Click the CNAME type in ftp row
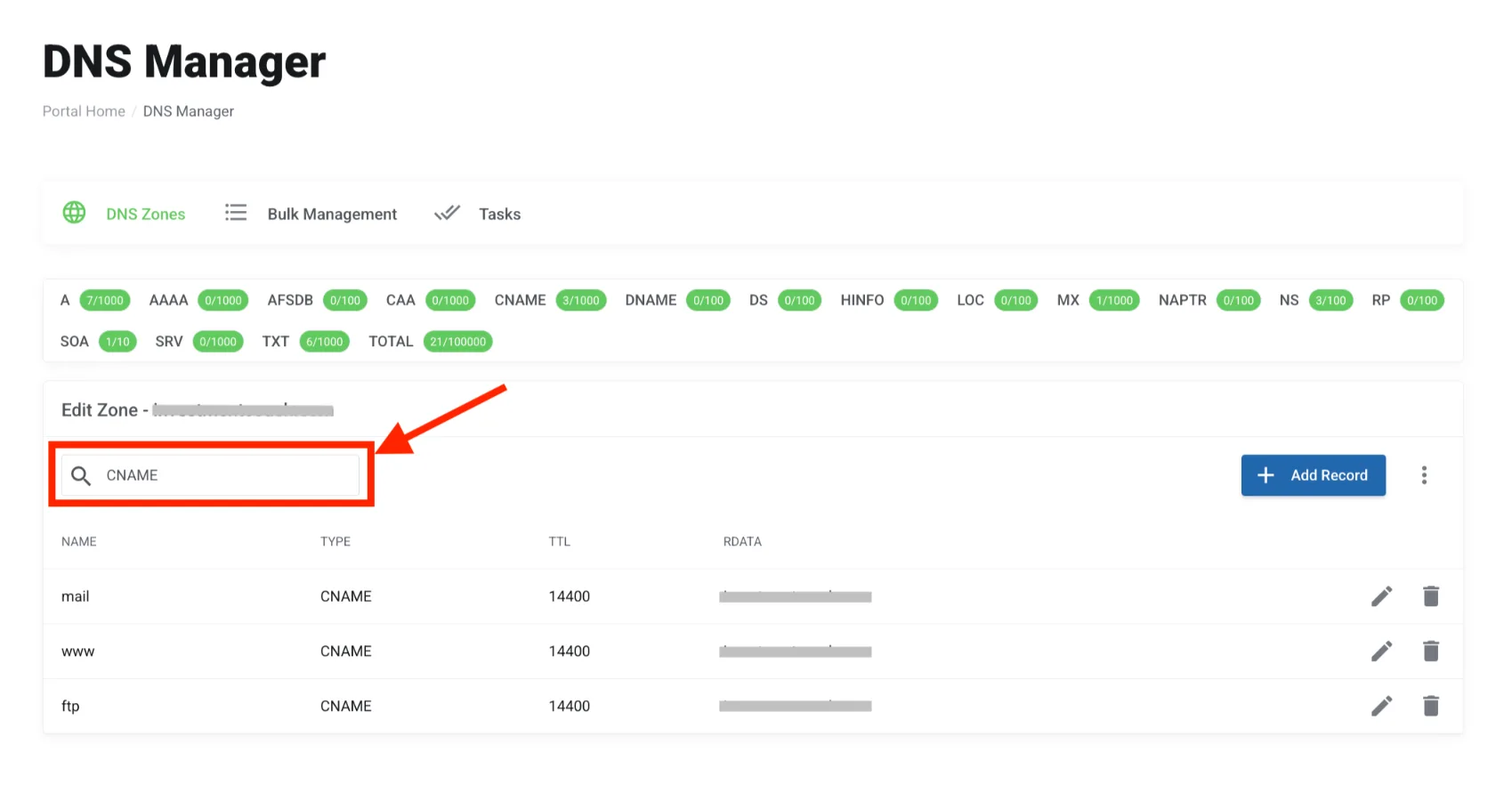1512x785 pixels. pos(346,707)
